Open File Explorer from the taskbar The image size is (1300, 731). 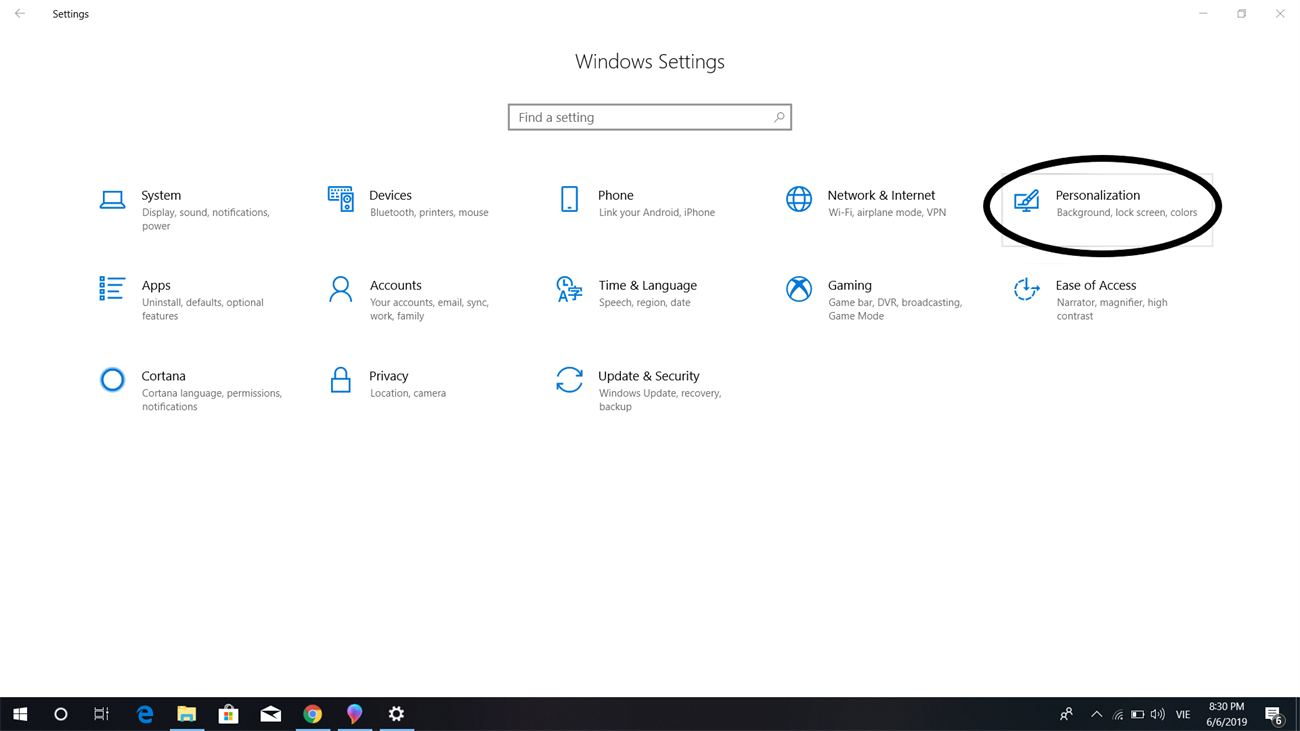tap(187, 714)
